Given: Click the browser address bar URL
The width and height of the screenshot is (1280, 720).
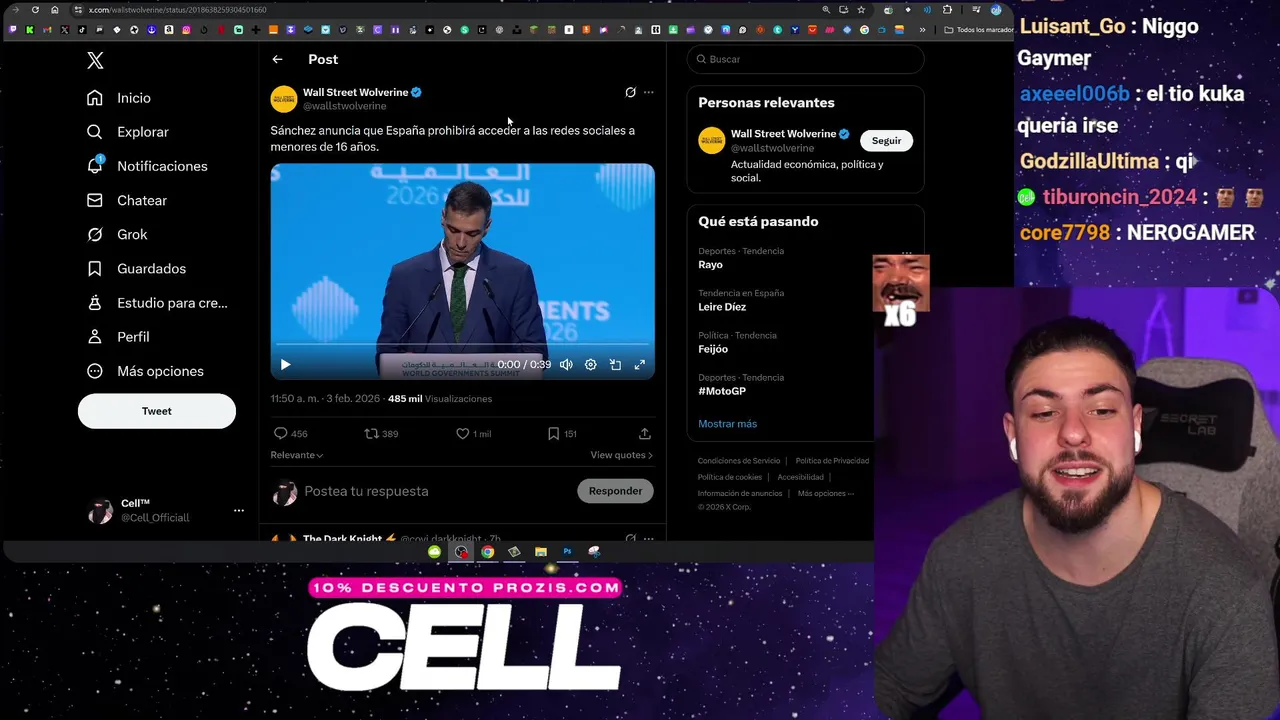Looking at the screenshot, I should (x=177, y=10).
